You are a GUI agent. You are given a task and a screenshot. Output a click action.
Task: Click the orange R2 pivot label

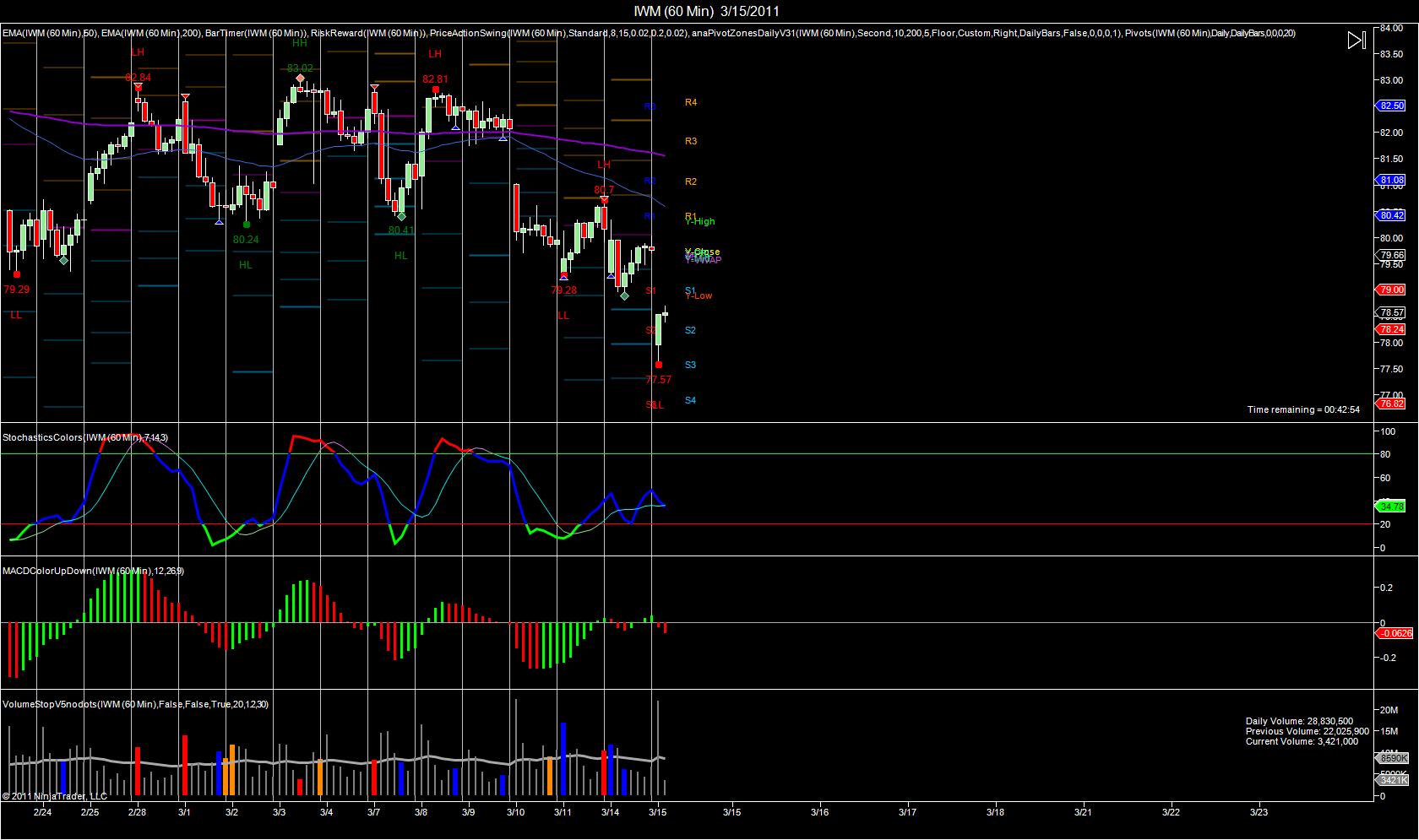click(691, 182)
